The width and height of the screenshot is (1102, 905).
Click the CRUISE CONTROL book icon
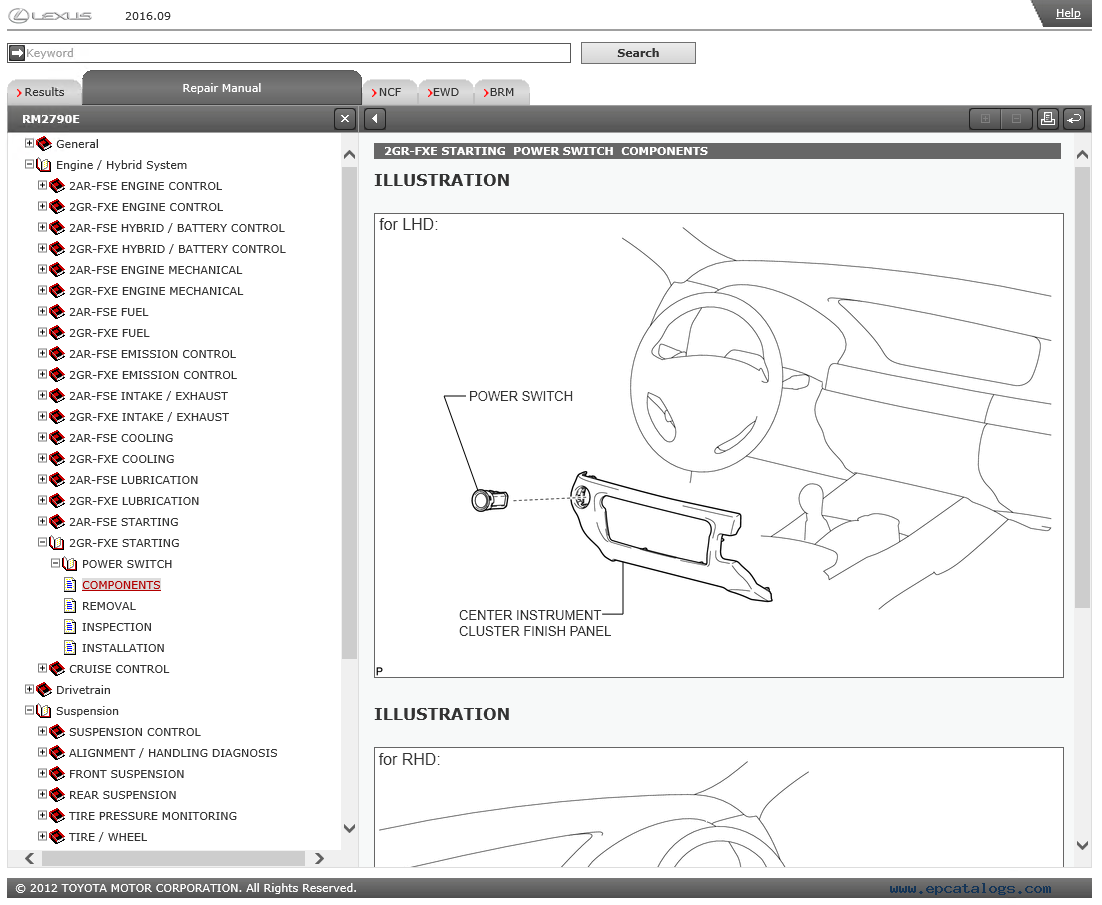(57, 669)
